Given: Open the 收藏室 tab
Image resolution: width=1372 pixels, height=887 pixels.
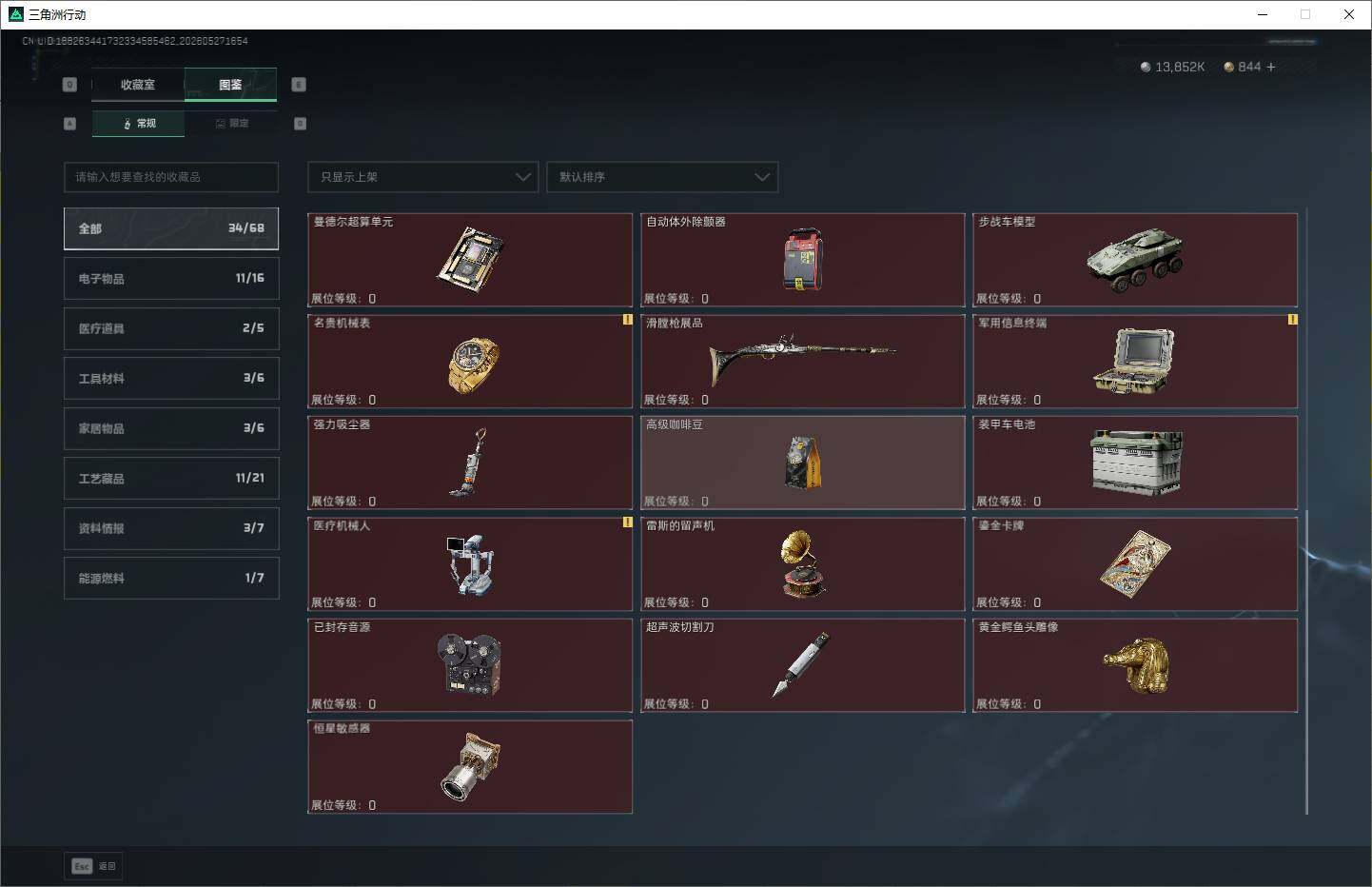Looking at the screenshot, I should pos(138,85).
